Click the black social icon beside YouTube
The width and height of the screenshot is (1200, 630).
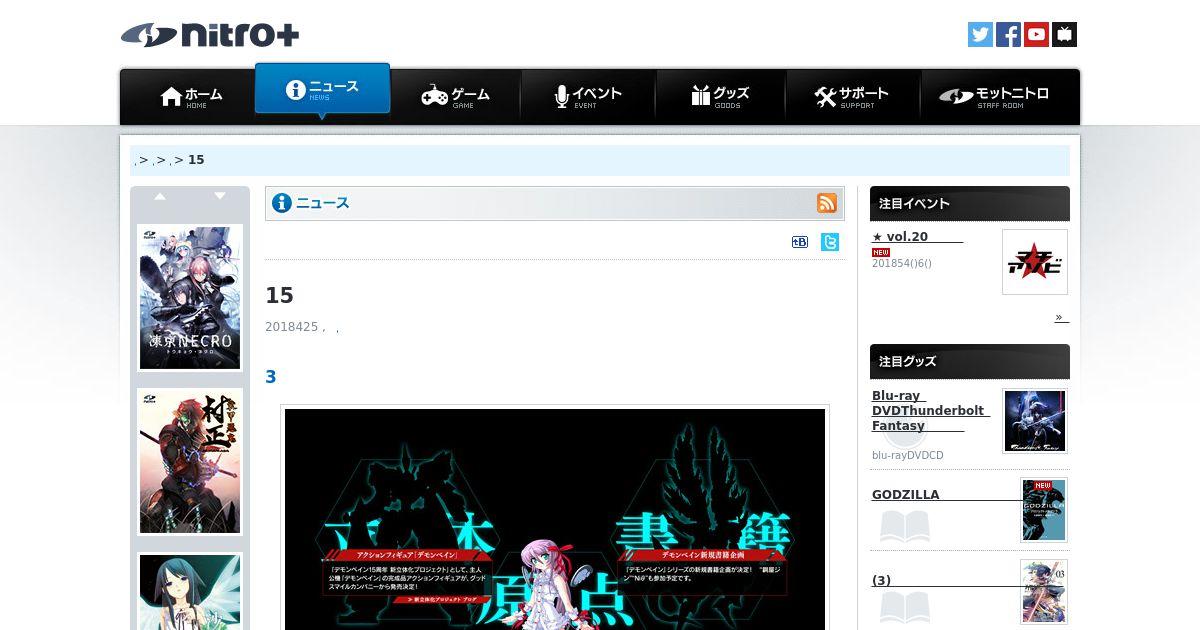(1064, 35)
